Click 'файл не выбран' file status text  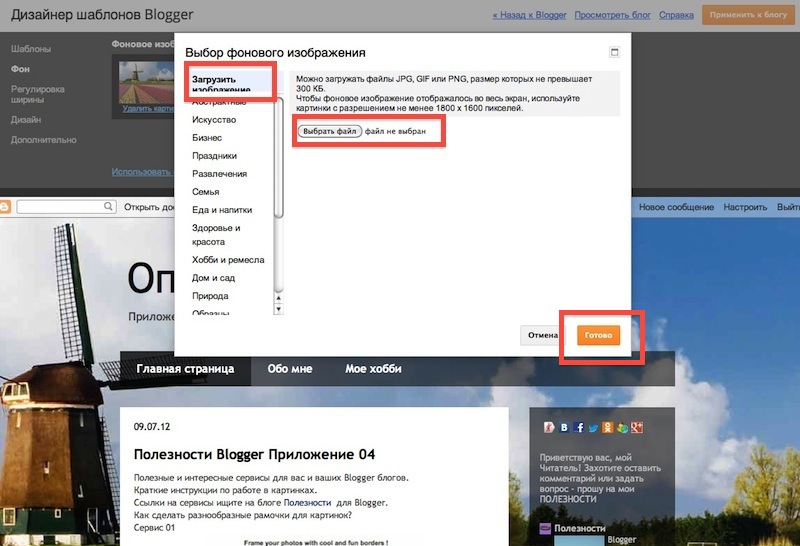395,131
